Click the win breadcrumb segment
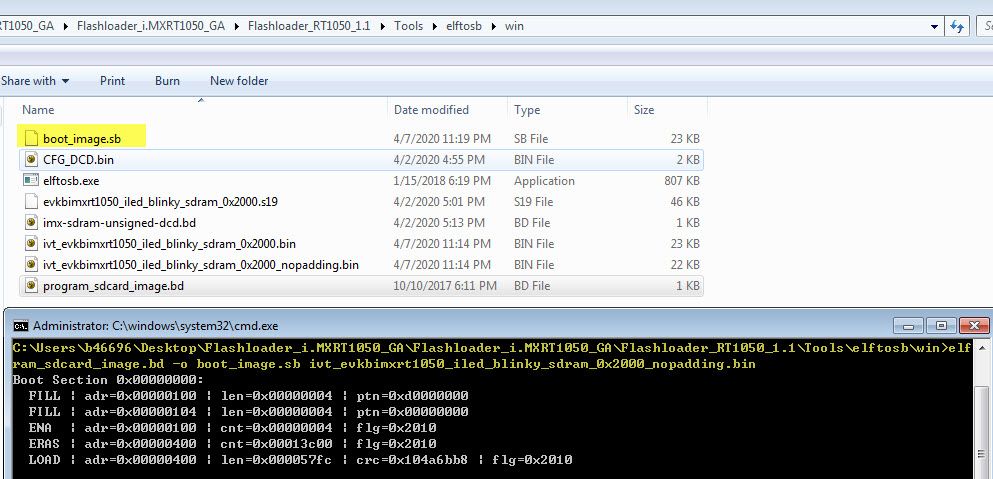 (514, 27)
